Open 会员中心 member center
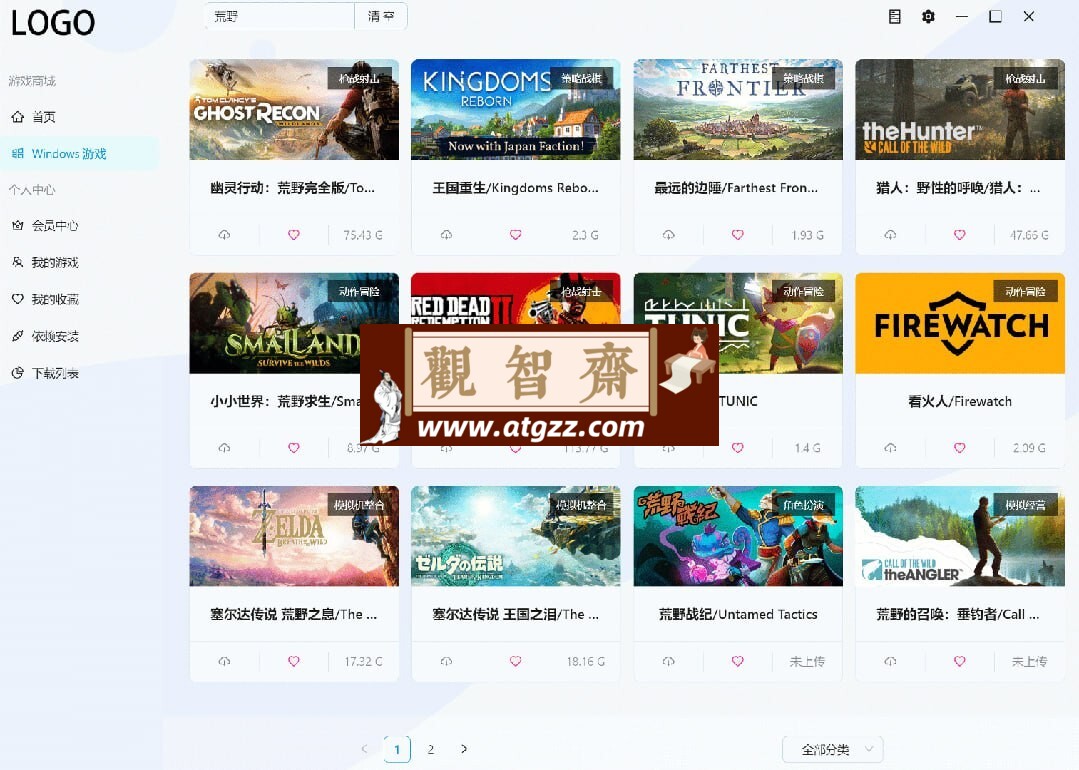Viewport: 1079px width, 770px height. (79, 226)
